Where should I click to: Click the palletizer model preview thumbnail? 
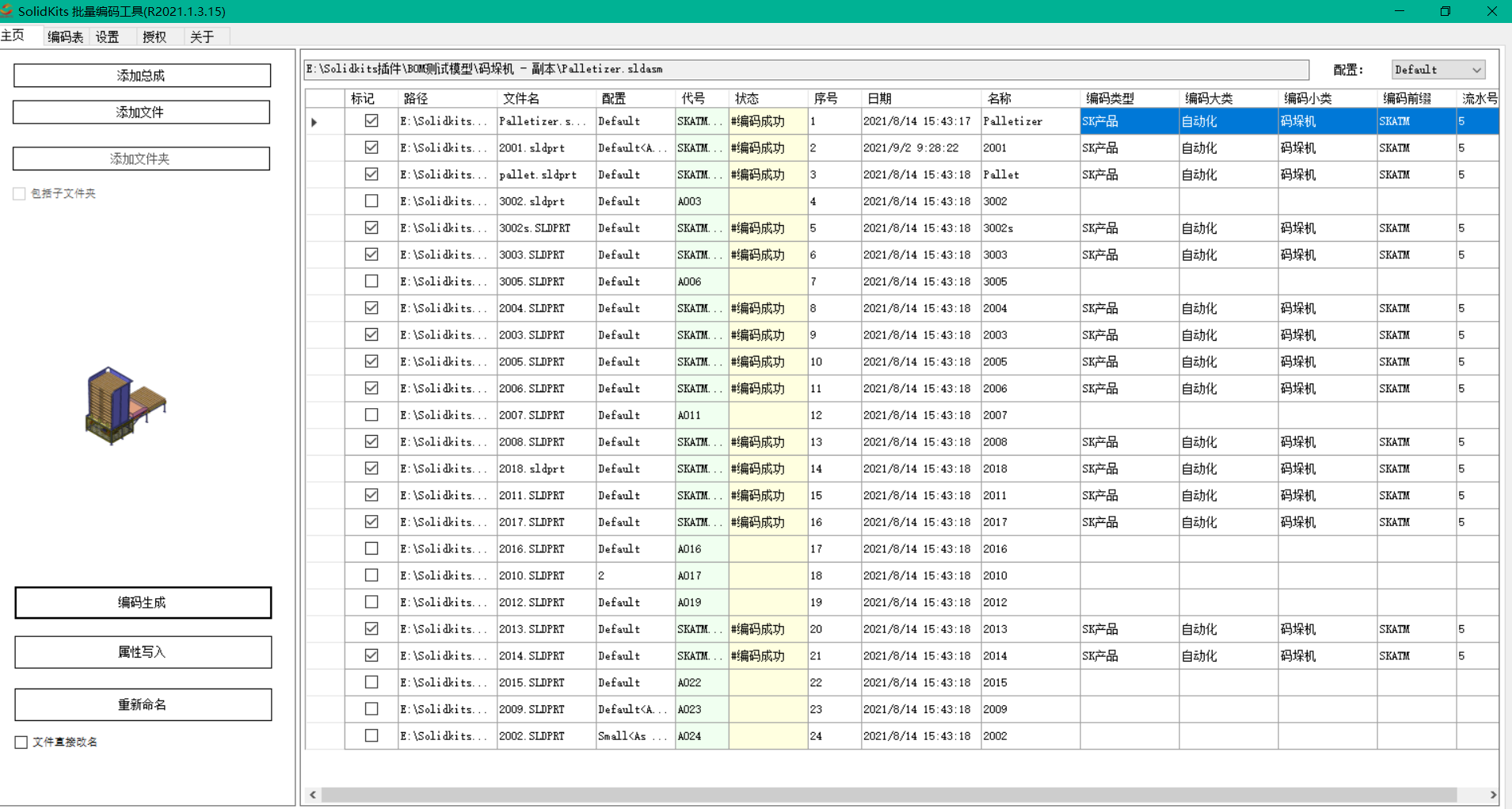(125, 405)
